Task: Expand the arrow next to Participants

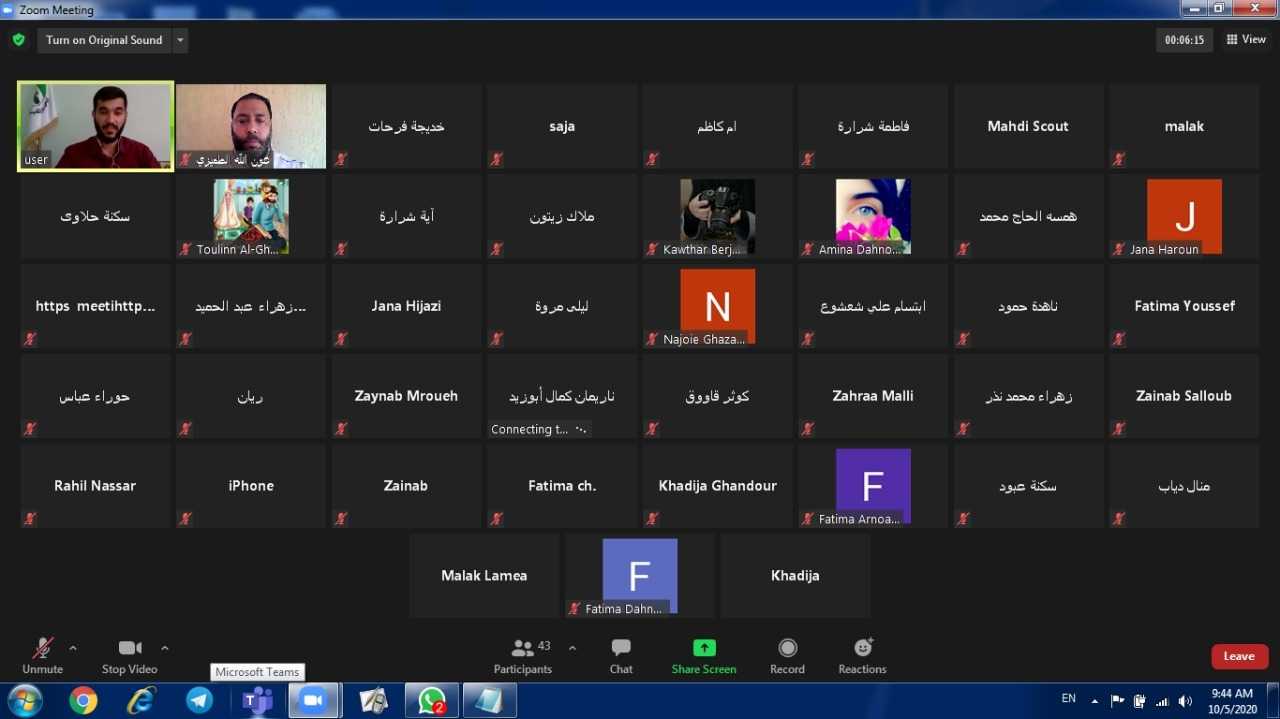Action: click(572, 648)
